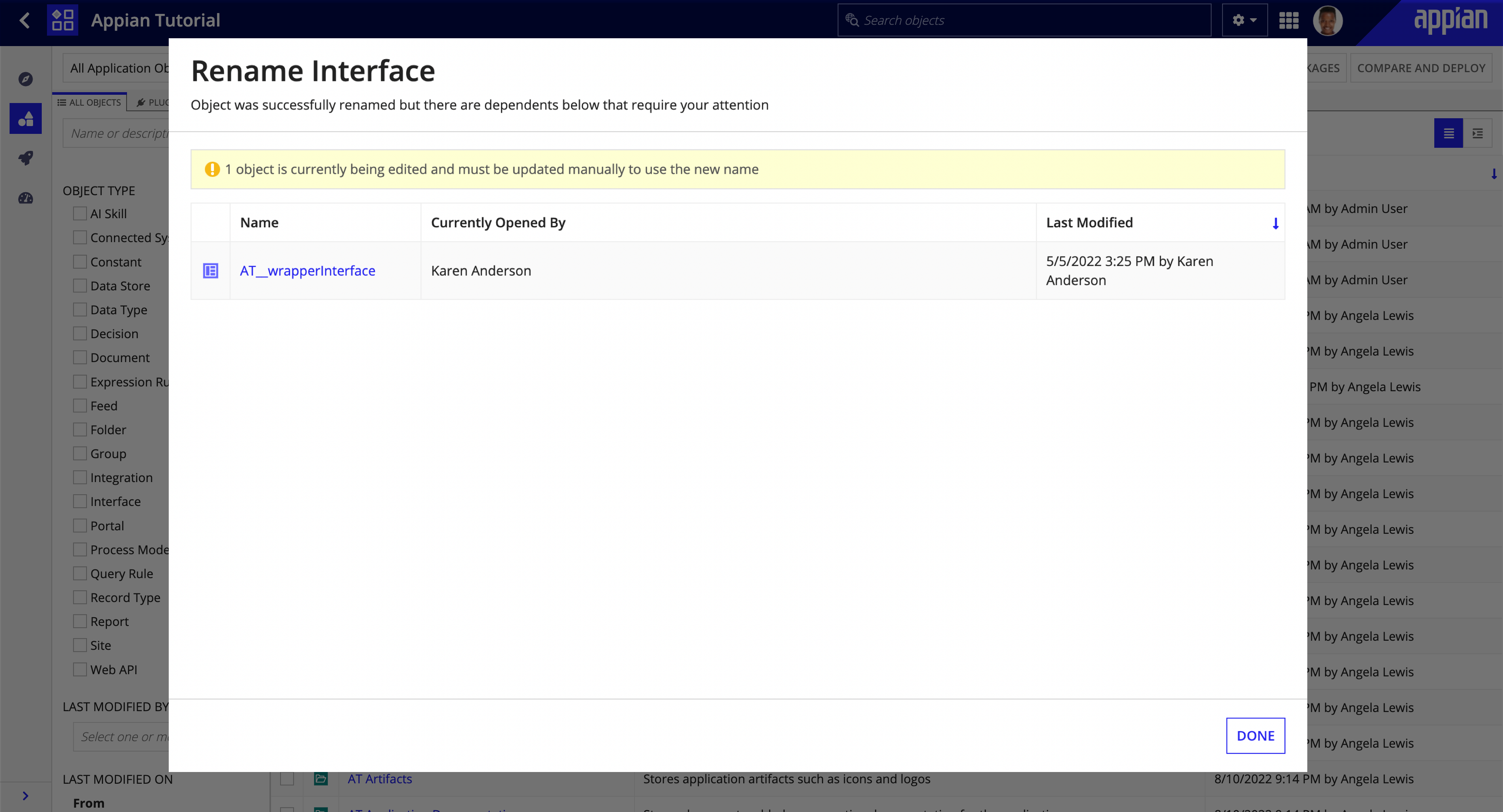
Task: Click the Name column header
Action: (259, 223)
